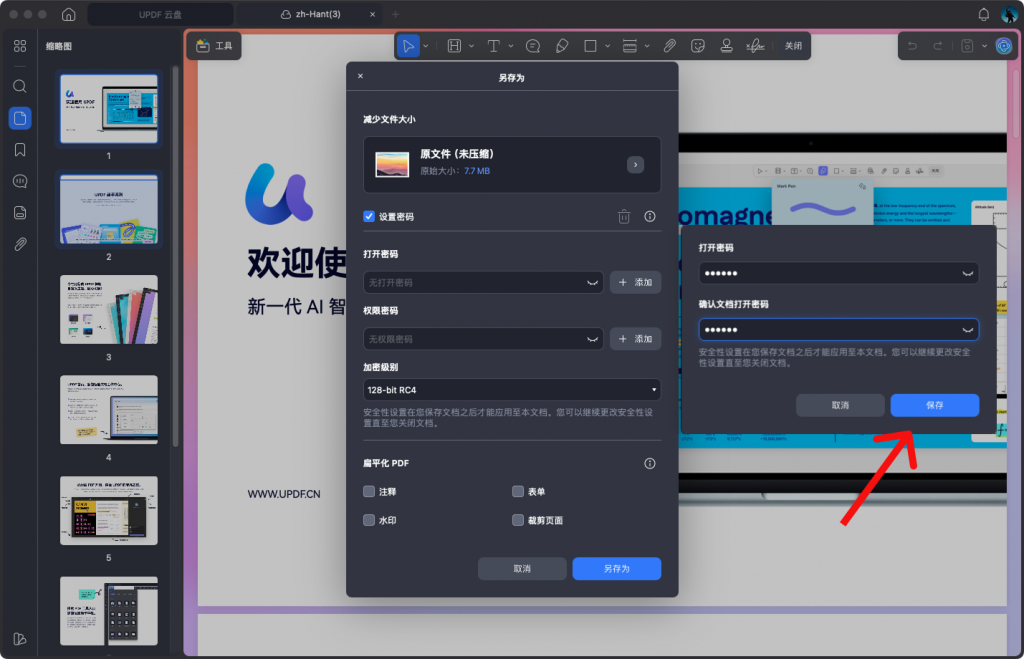The height and width of the screenshot is (659, 1024).
Task: Click the save icon at top right
Action: (x=967, y=46)
